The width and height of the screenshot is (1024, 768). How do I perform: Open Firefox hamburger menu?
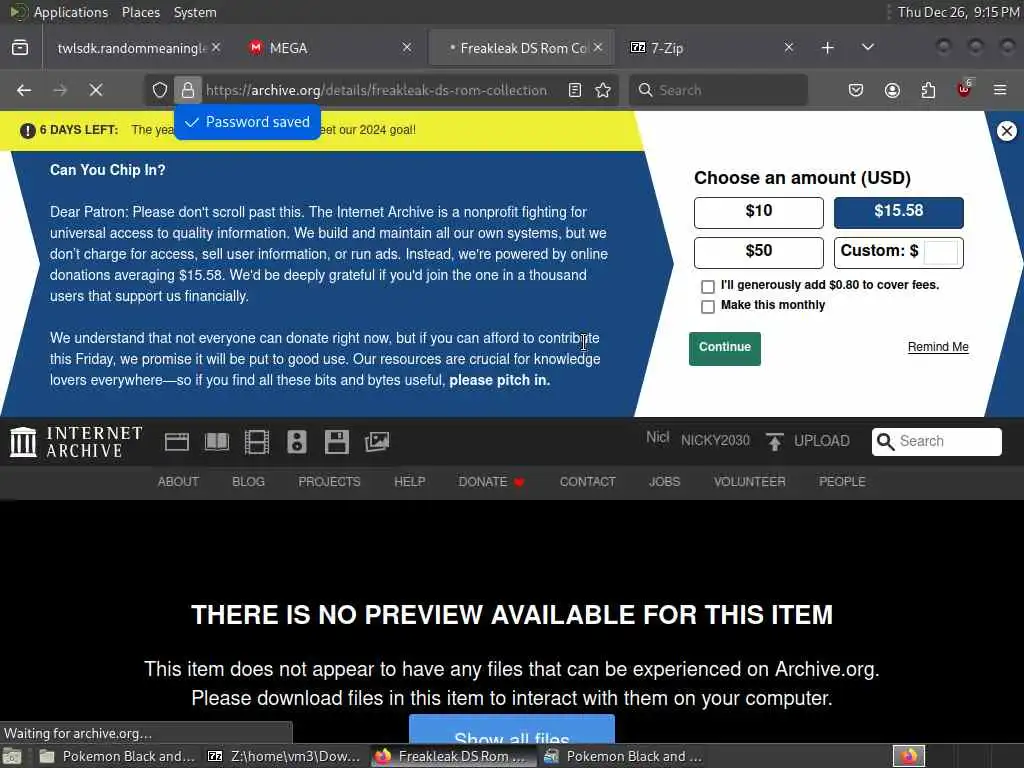pos(1000,90)
